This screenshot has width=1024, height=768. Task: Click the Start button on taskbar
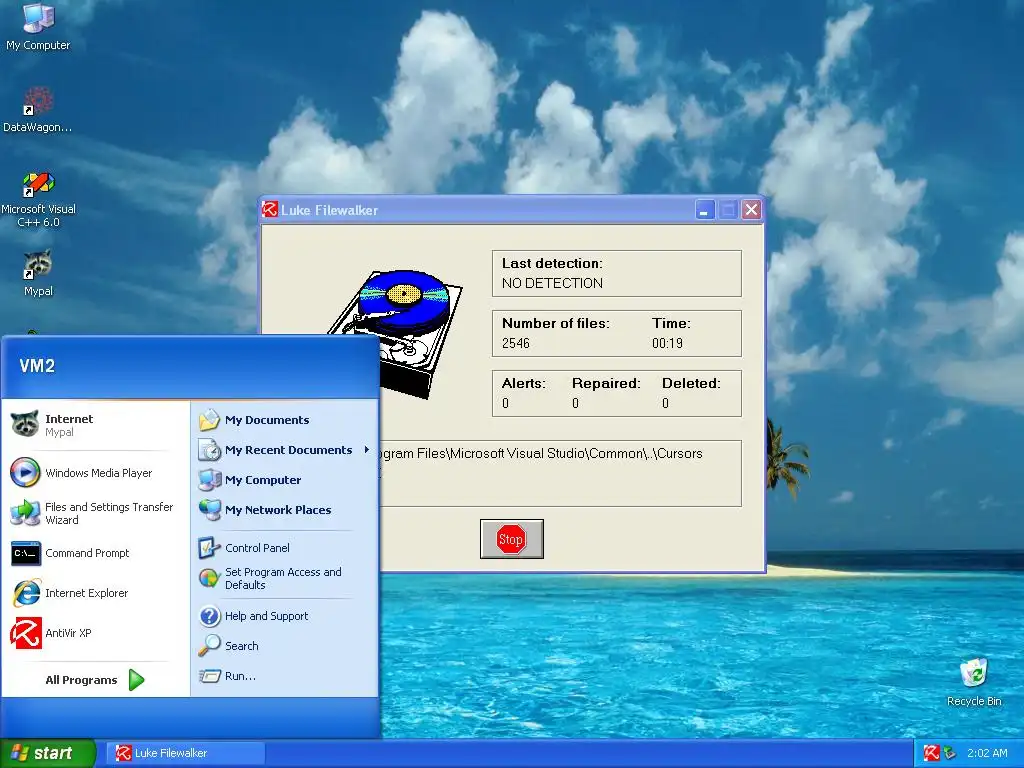(48, 753)
